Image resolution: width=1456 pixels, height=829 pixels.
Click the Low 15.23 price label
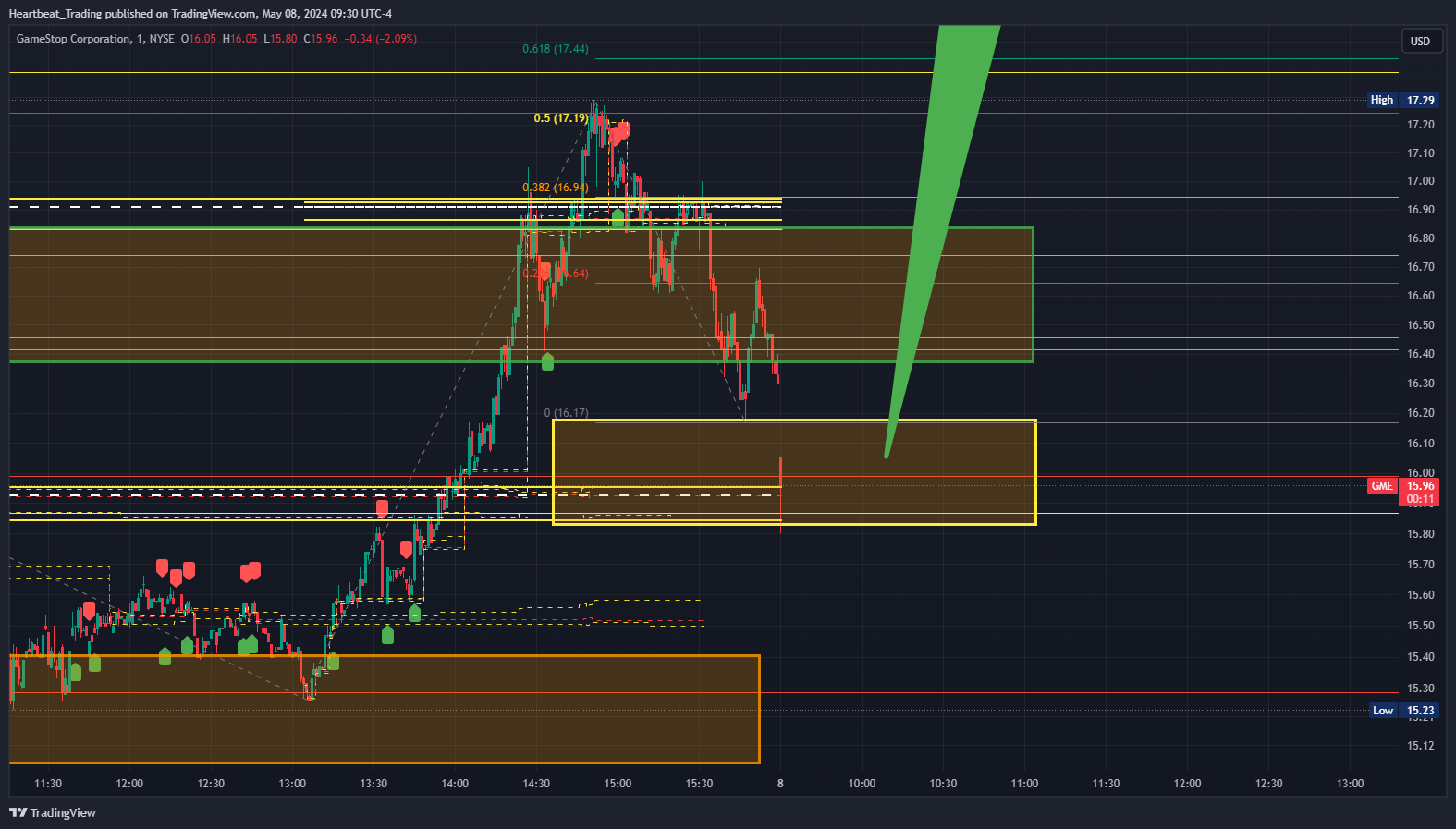(x=1403, y=711)
